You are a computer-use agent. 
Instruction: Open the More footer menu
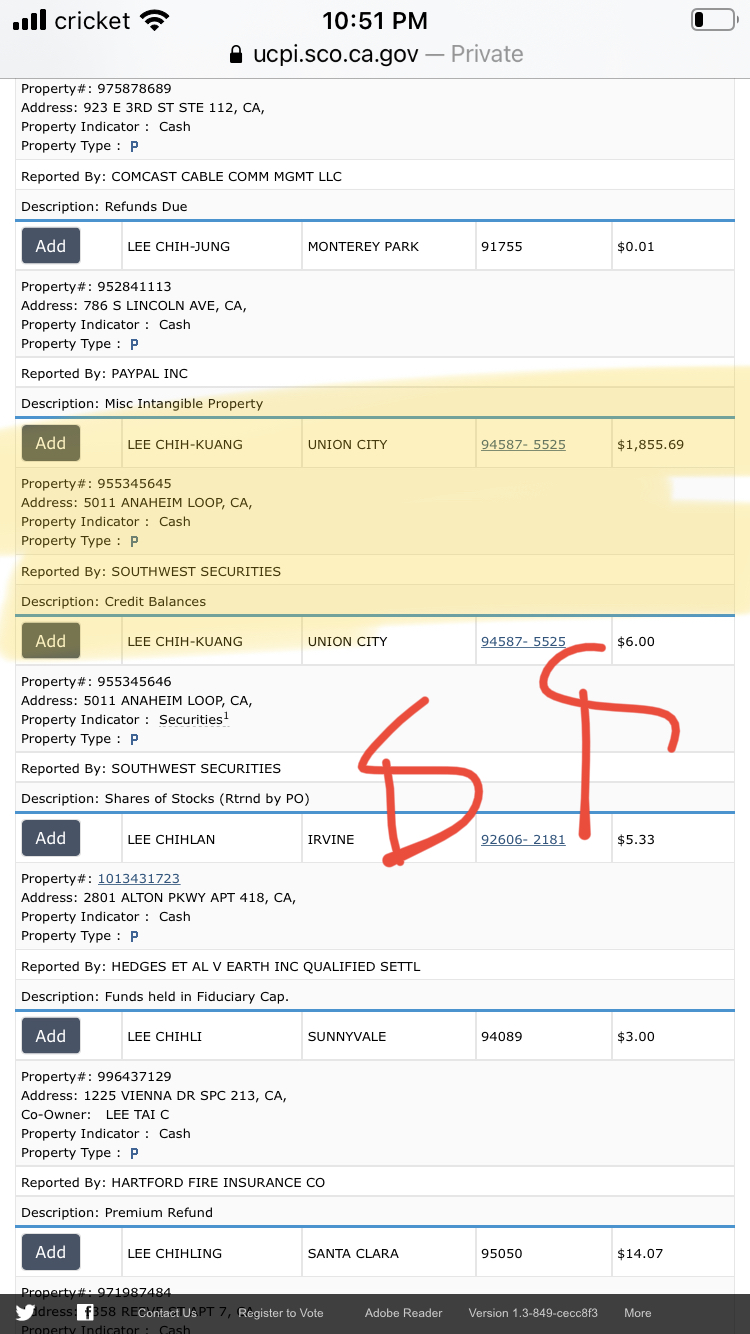(637, 1313)
